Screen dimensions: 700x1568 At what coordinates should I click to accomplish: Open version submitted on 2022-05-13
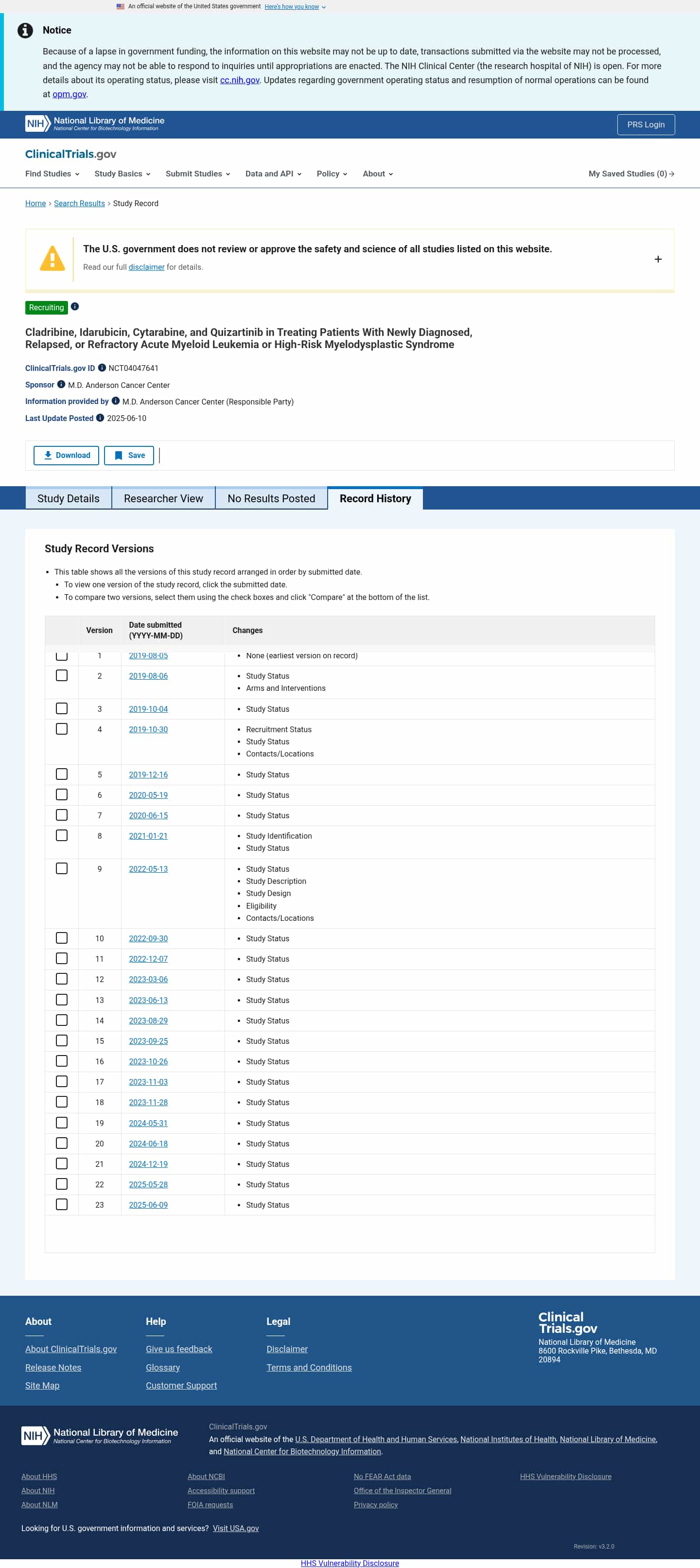tap(148, 869)
